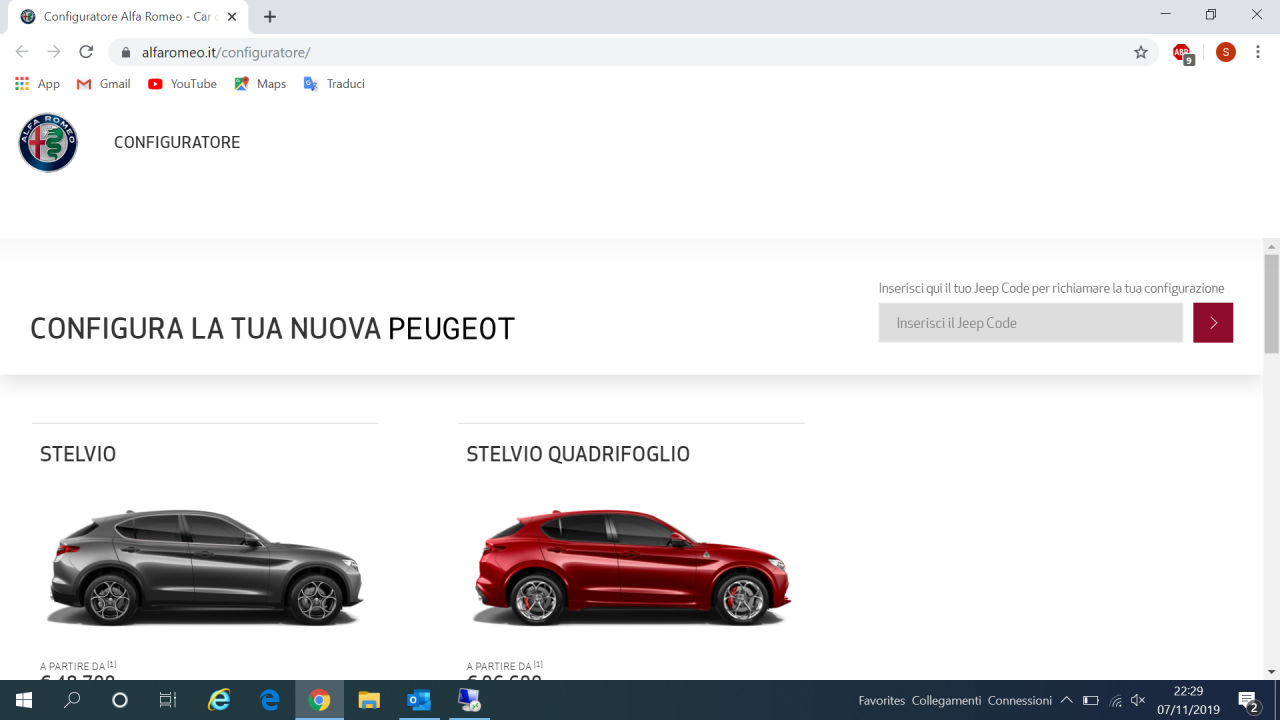Image resolution: width=1280 pixels, height=720 pixels.
Task: Click the page scrollbar thumb
Action: (1271, 304)
